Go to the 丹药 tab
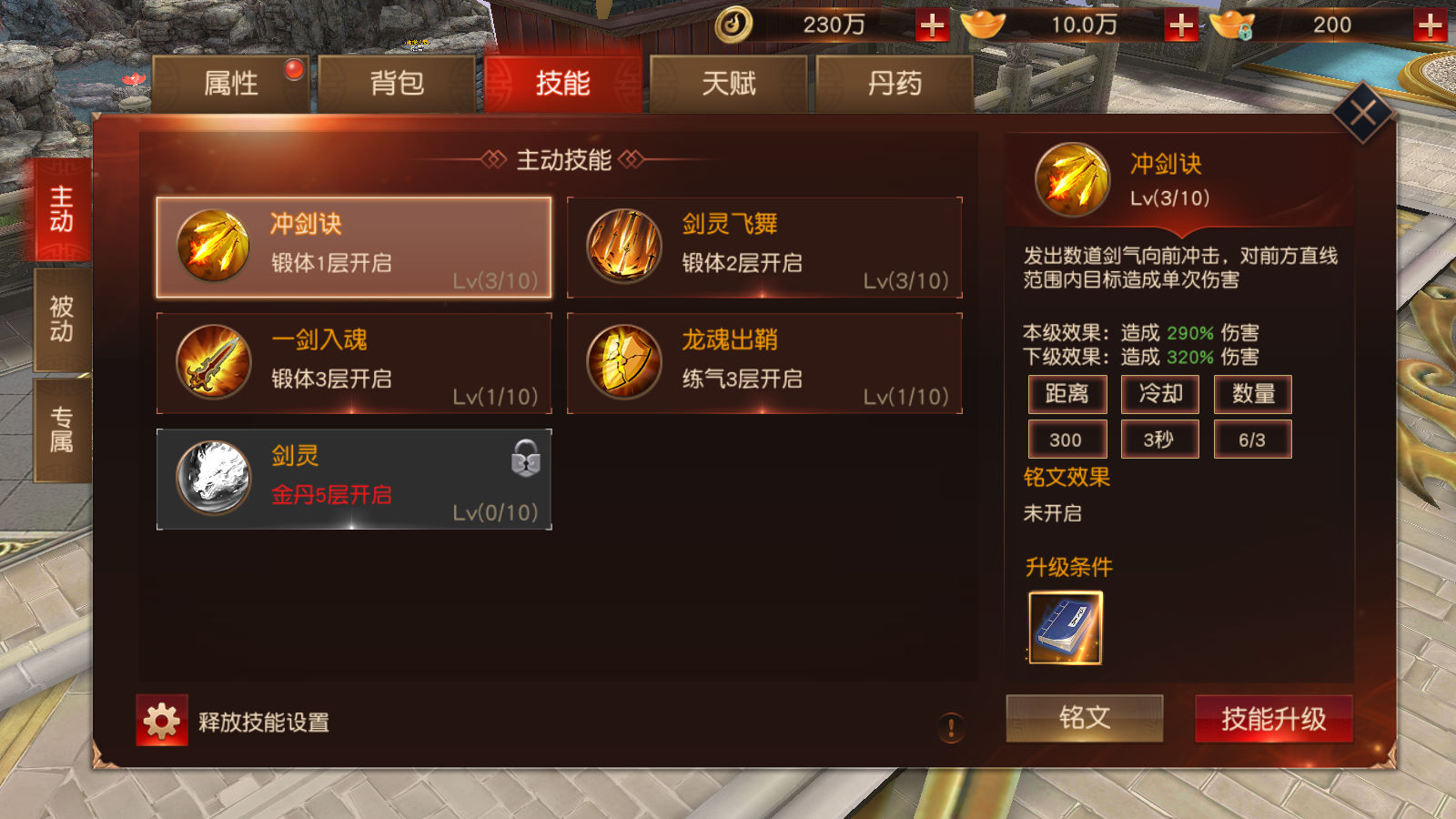1456x819 pixels. click(895, 84)
